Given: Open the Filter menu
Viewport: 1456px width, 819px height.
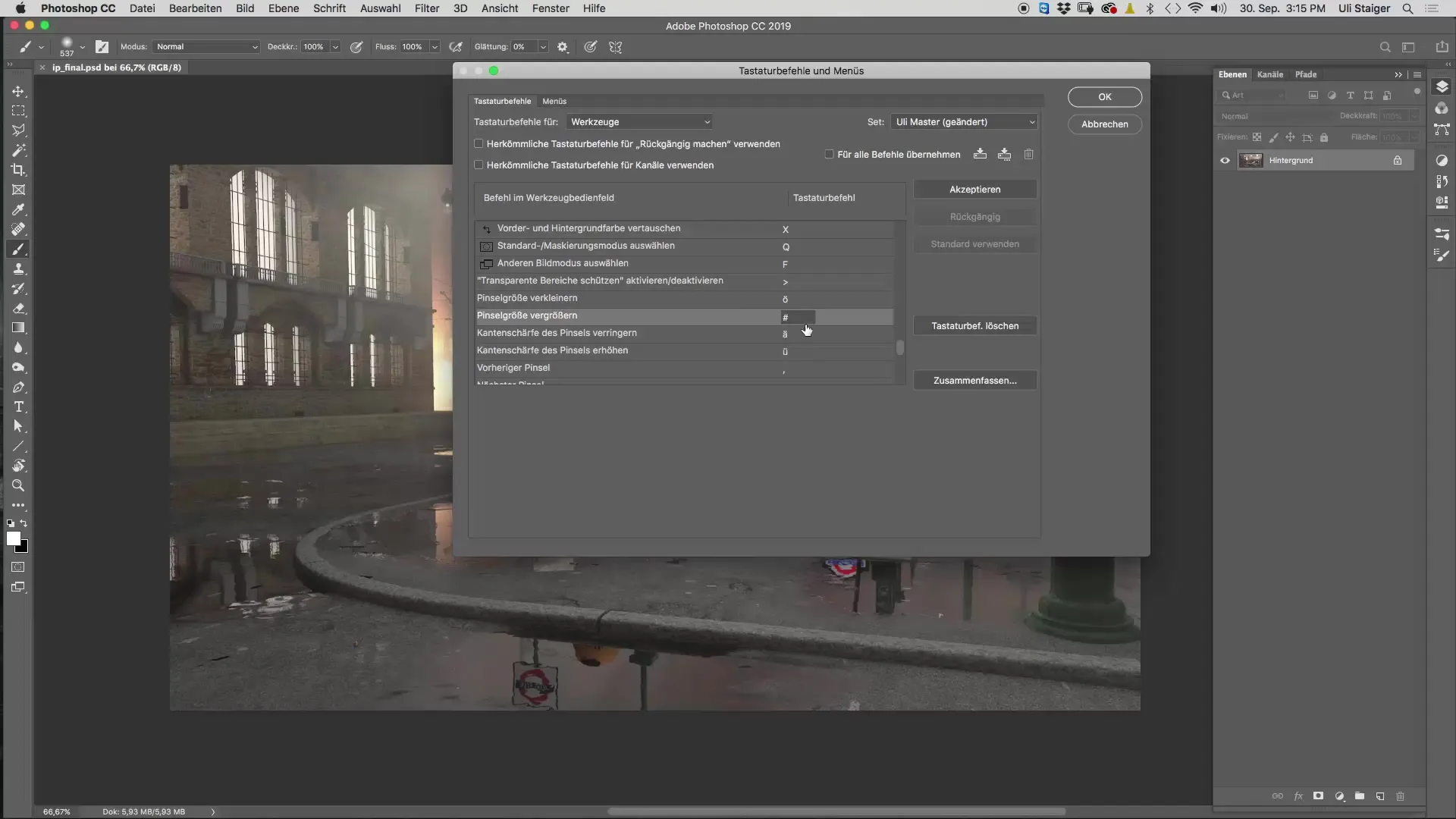Looking at the screenshot, I should click(427, 8).
